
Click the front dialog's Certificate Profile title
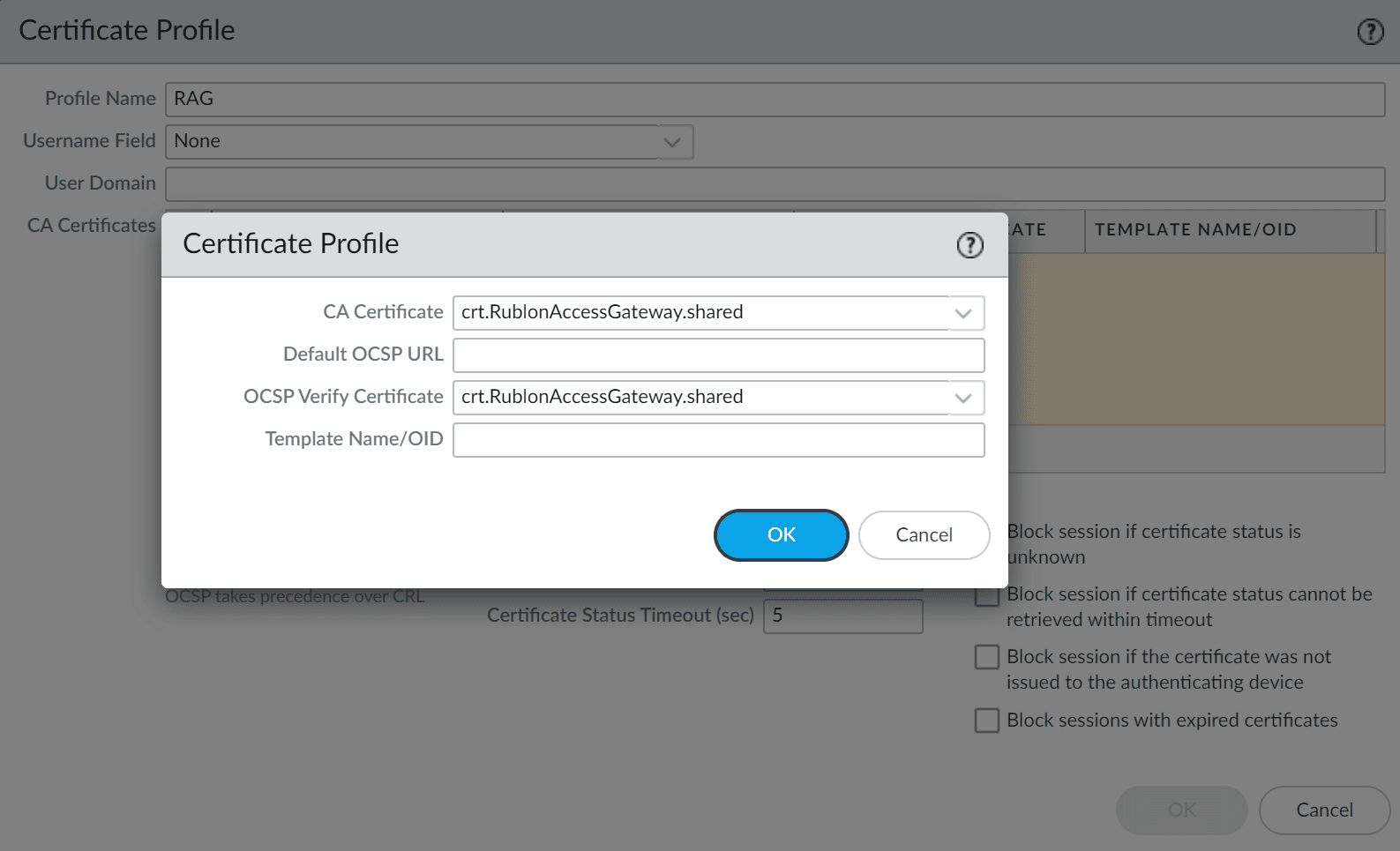click(x=291, y=244)
